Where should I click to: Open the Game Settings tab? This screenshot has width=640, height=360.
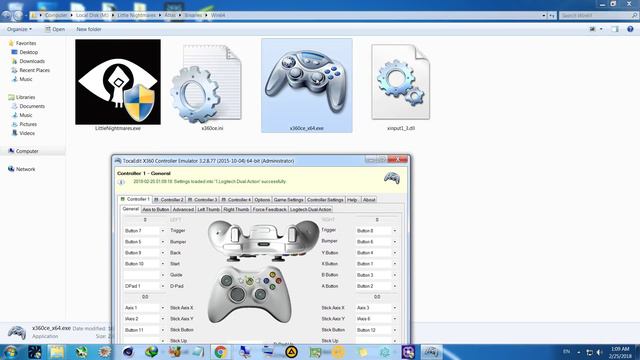(x=288, y=200)
